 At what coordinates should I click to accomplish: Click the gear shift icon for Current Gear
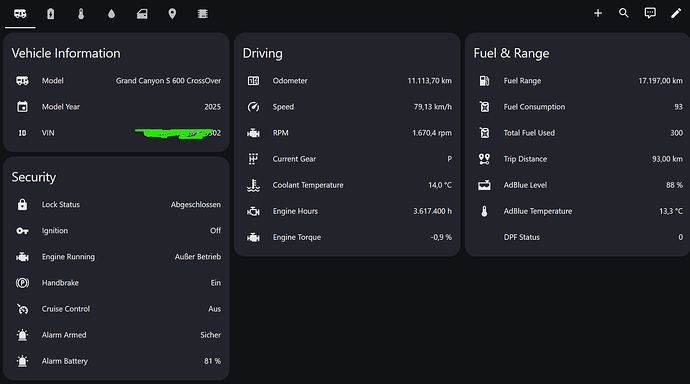(x=253, y=159)
